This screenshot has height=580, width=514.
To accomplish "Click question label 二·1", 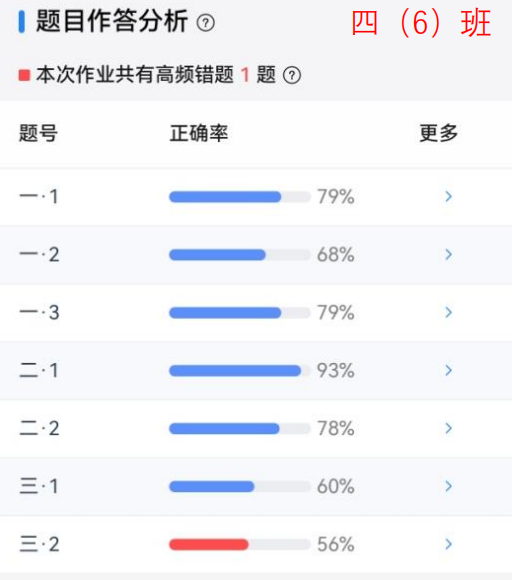I will [39, 371].
